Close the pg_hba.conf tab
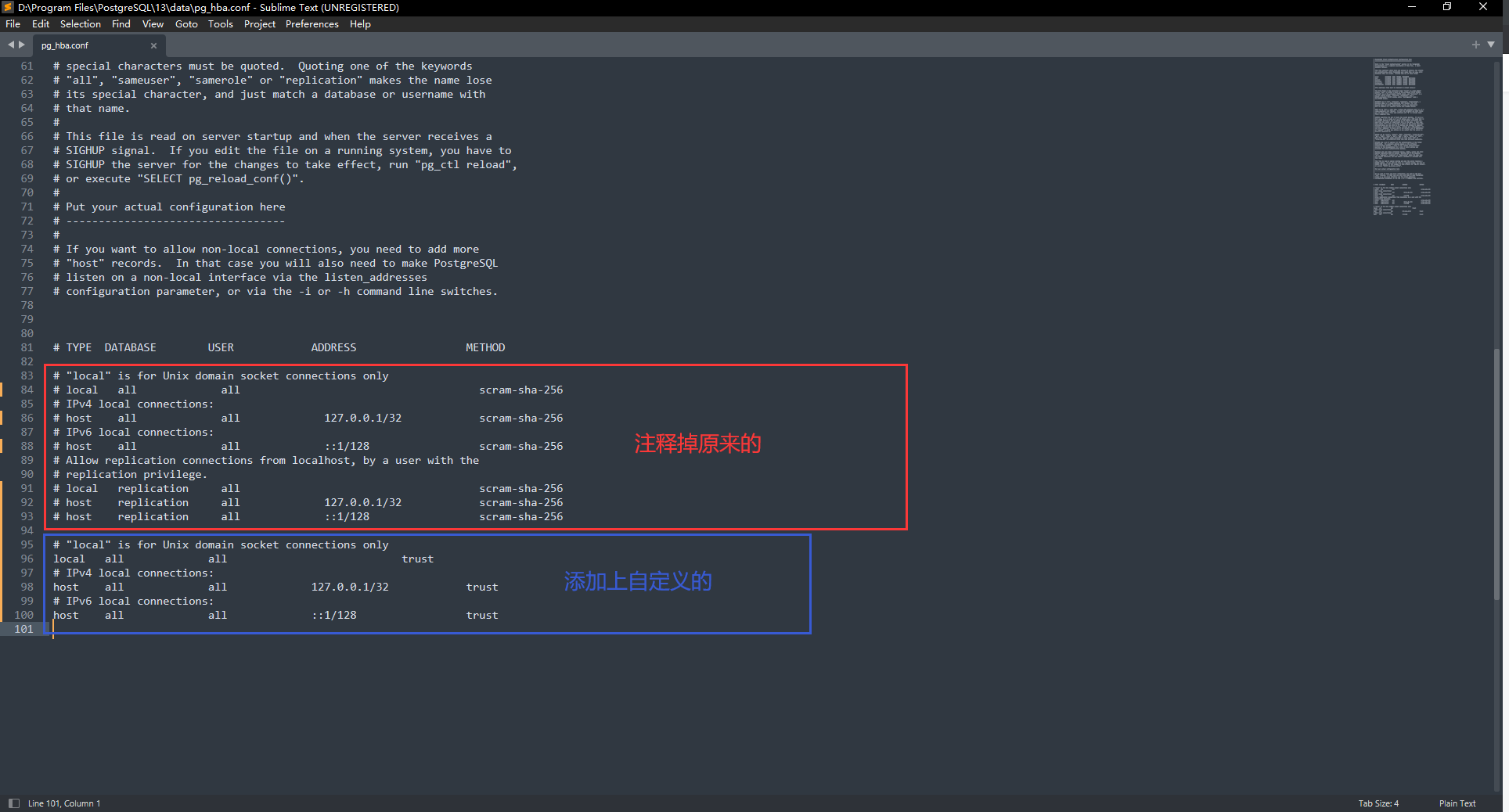1509x812 pixels. click(x=153, y=45)
